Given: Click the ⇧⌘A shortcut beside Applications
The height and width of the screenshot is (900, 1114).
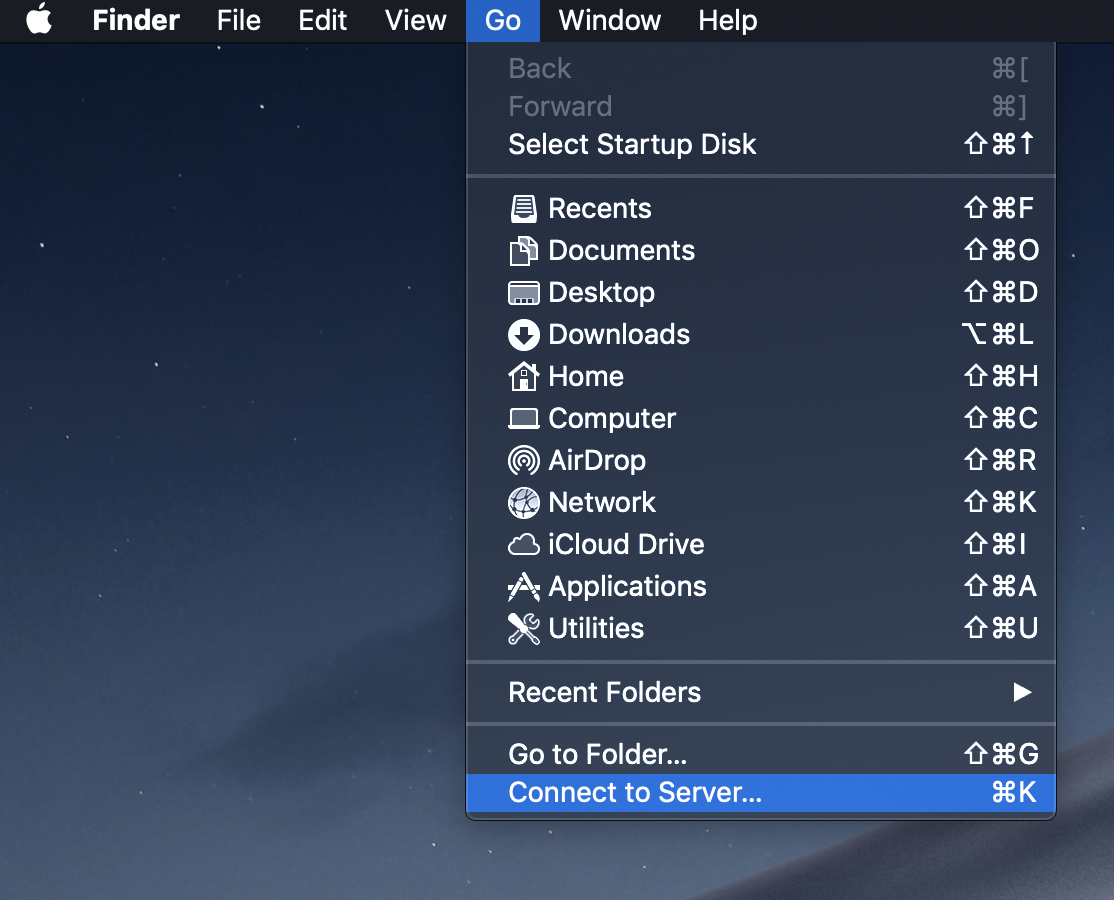Looking at the screenshot, I should pyautogui.click(x=1000, y=585).
